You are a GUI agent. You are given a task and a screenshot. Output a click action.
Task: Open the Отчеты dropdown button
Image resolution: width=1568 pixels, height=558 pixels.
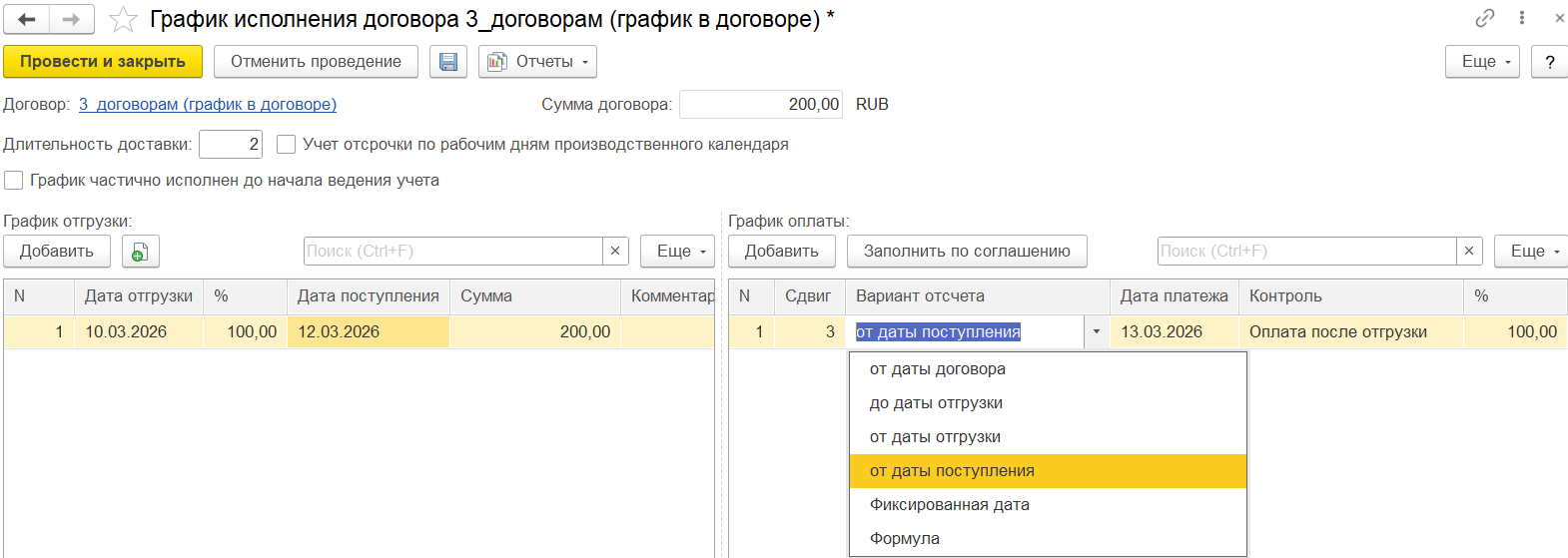(537, 62)
